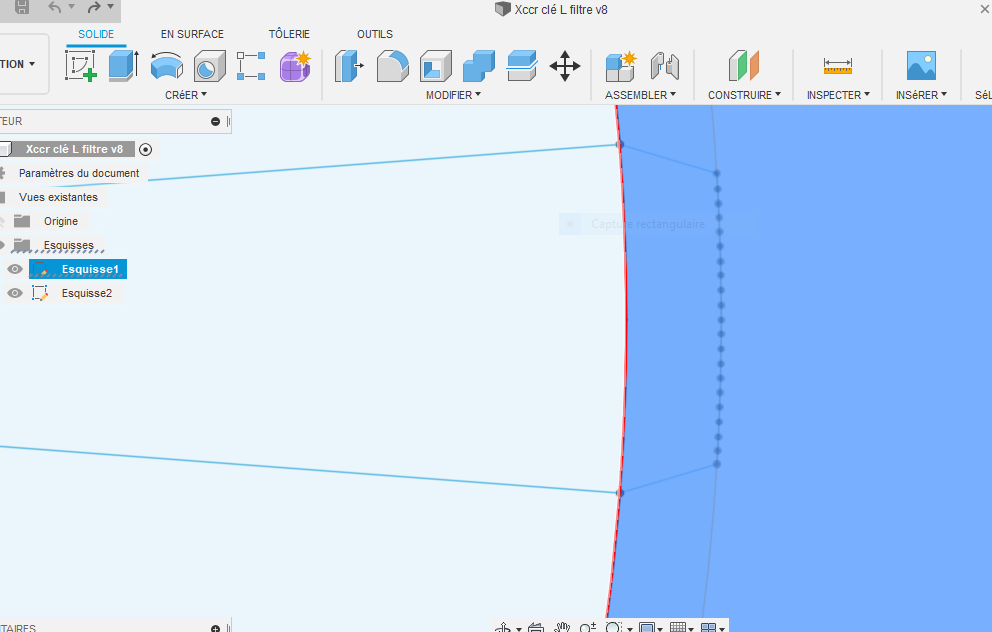Select the Rectangular Pattern tool
The width and height of the screenshot is (992, 632).
coord(251,66)
